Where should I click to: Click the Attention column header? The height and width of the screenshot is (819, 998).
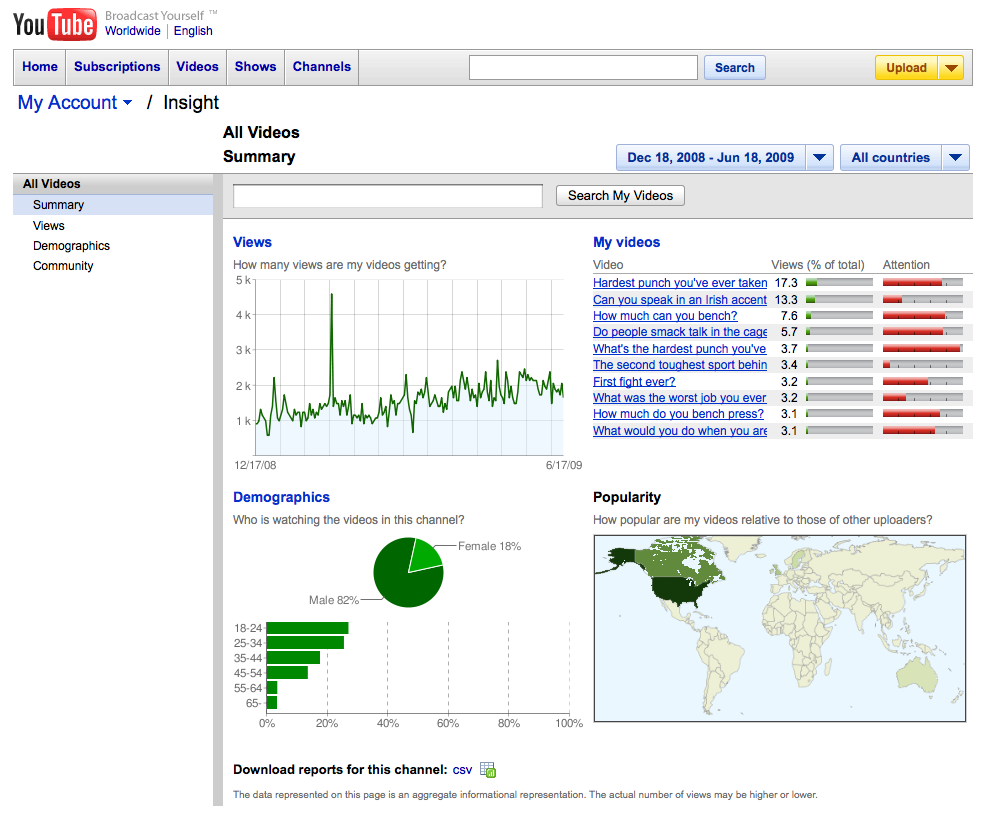[906, 265]
